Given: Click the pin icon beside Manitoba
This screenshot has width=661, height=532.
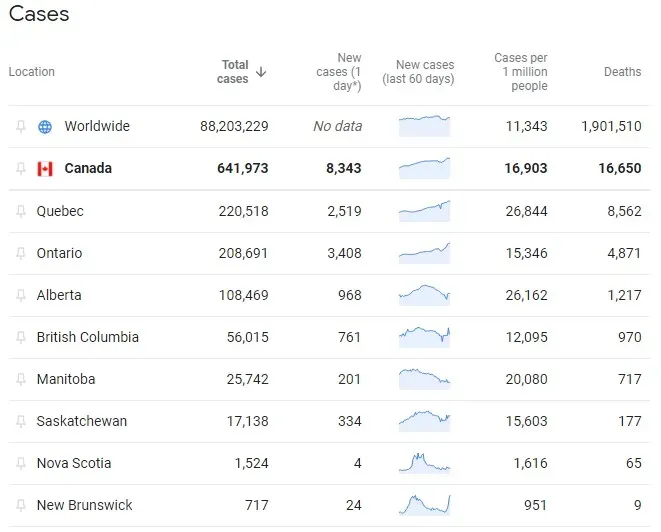Looking at the screenshot, I should (x=20, y=379).
